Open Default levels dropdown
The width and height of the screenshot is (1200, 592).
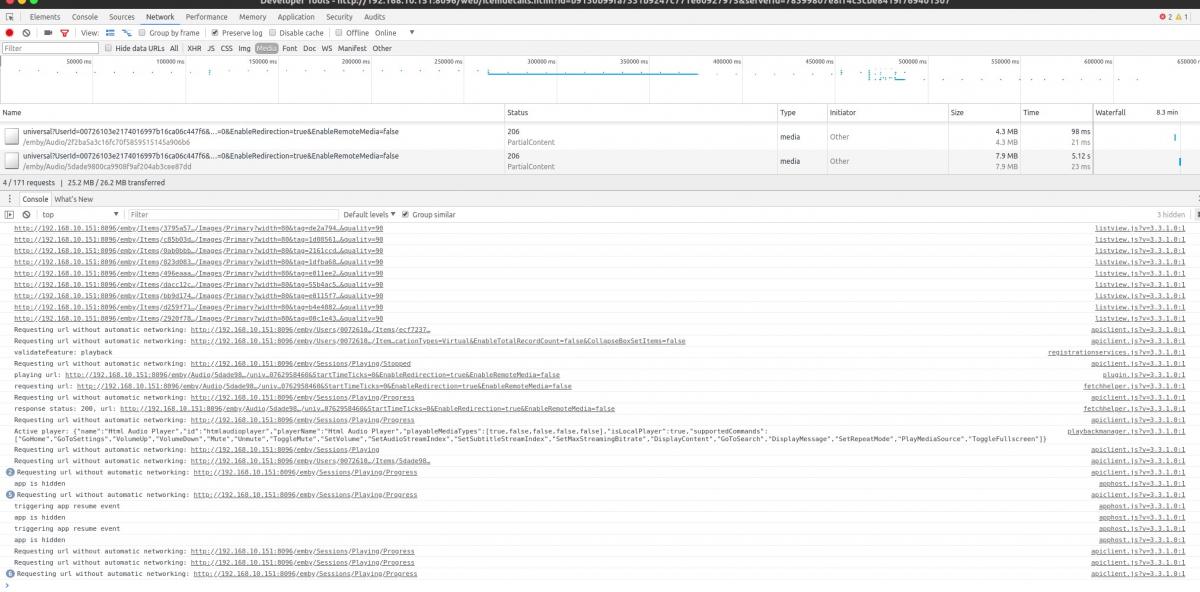pyautogui.click(x=369, y=215)
